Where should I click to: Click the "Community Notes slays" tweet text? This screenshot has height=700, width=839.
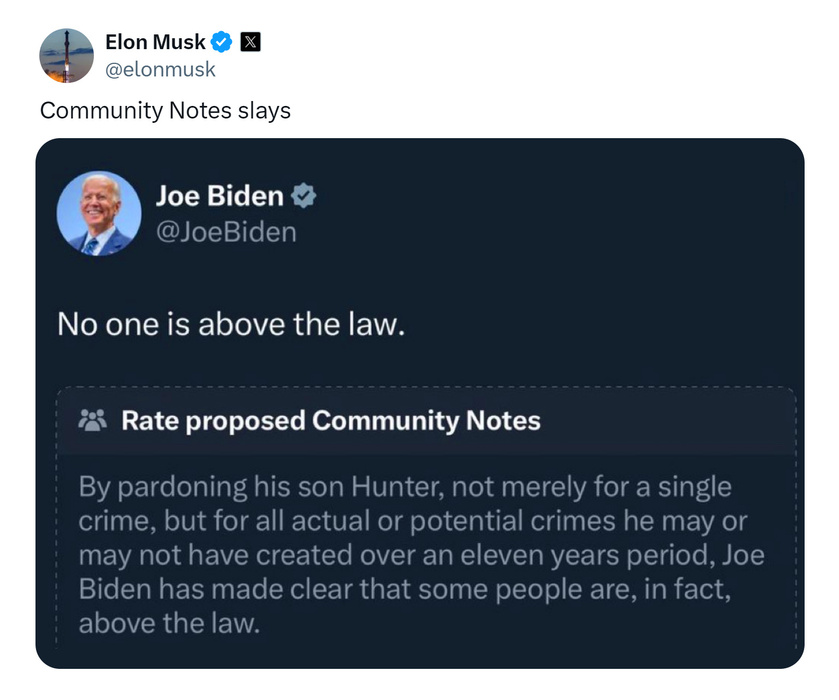165,110
